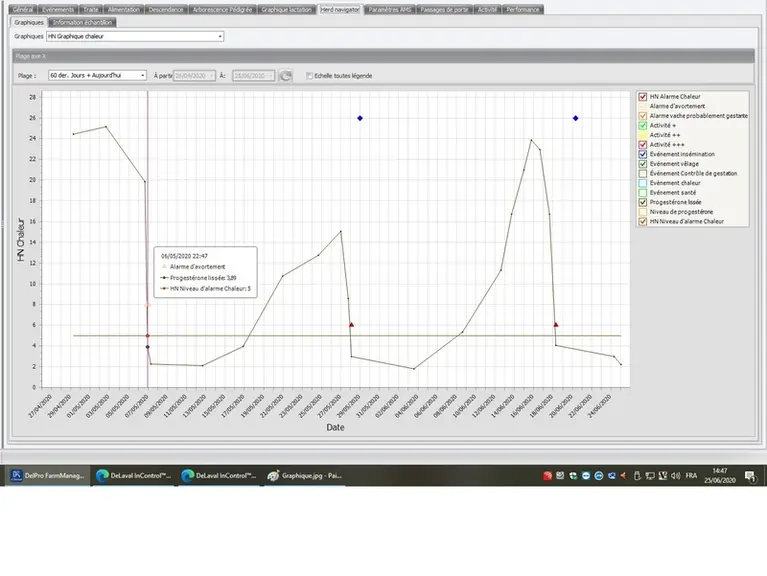Click the first red heat alarm triangle
Screen dimensions: 767x576
pyautogui.click(x=351, y=325)
